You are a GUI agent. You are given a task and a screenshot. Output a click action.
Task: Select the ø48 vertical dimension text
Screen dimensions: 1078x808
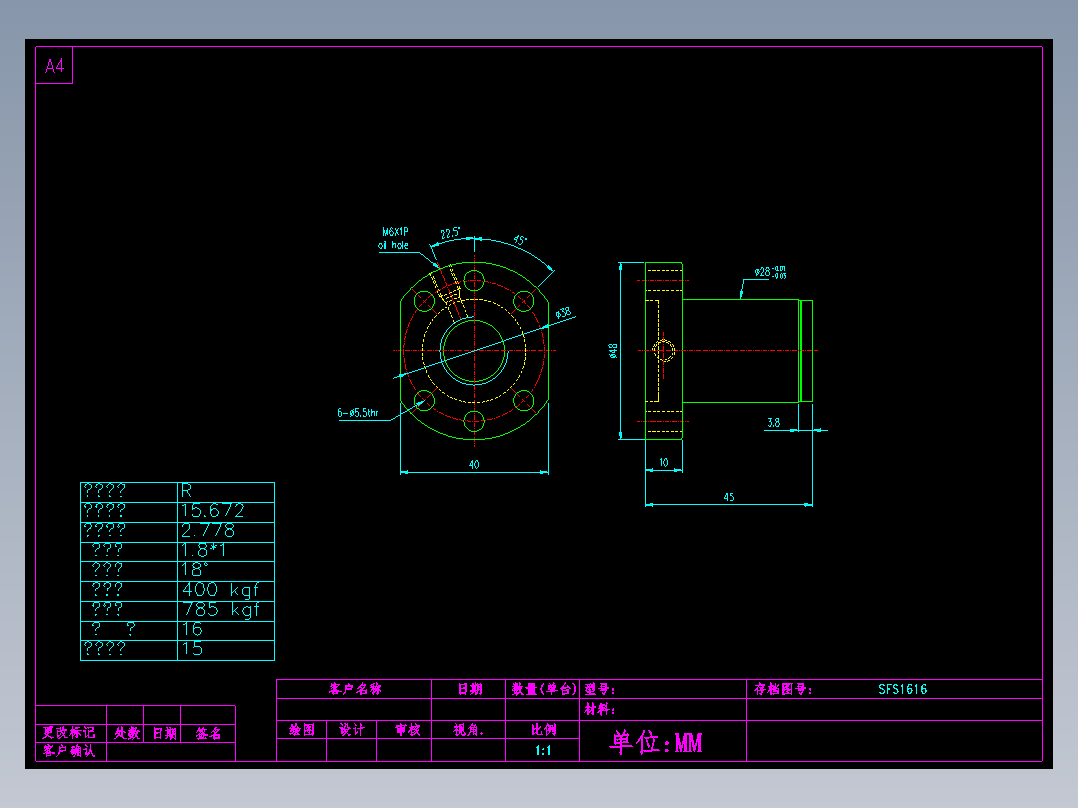(613, 351)
